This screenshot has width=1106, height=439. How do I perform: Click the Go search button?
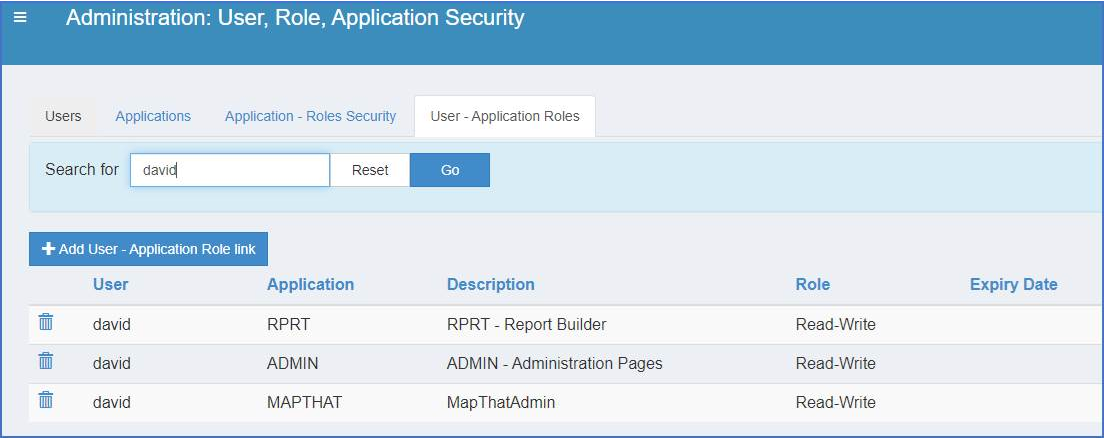(450, 170)
